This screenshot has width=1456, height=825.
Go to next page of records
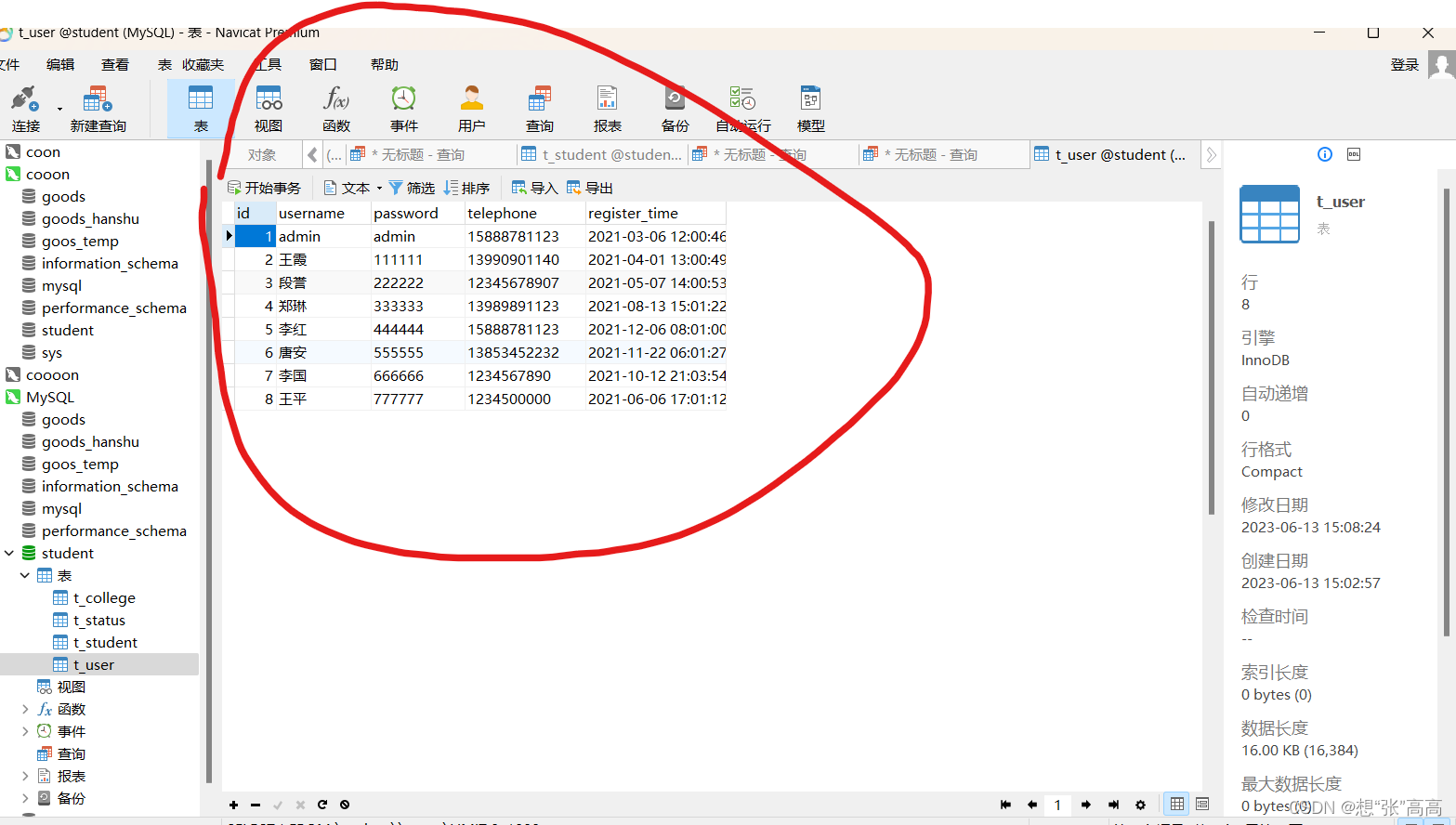point(1085,805)
